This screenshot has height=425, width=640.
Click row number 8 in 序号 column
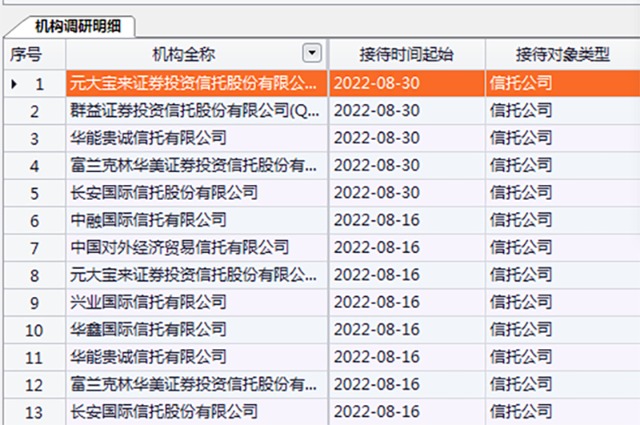(35, 276)
